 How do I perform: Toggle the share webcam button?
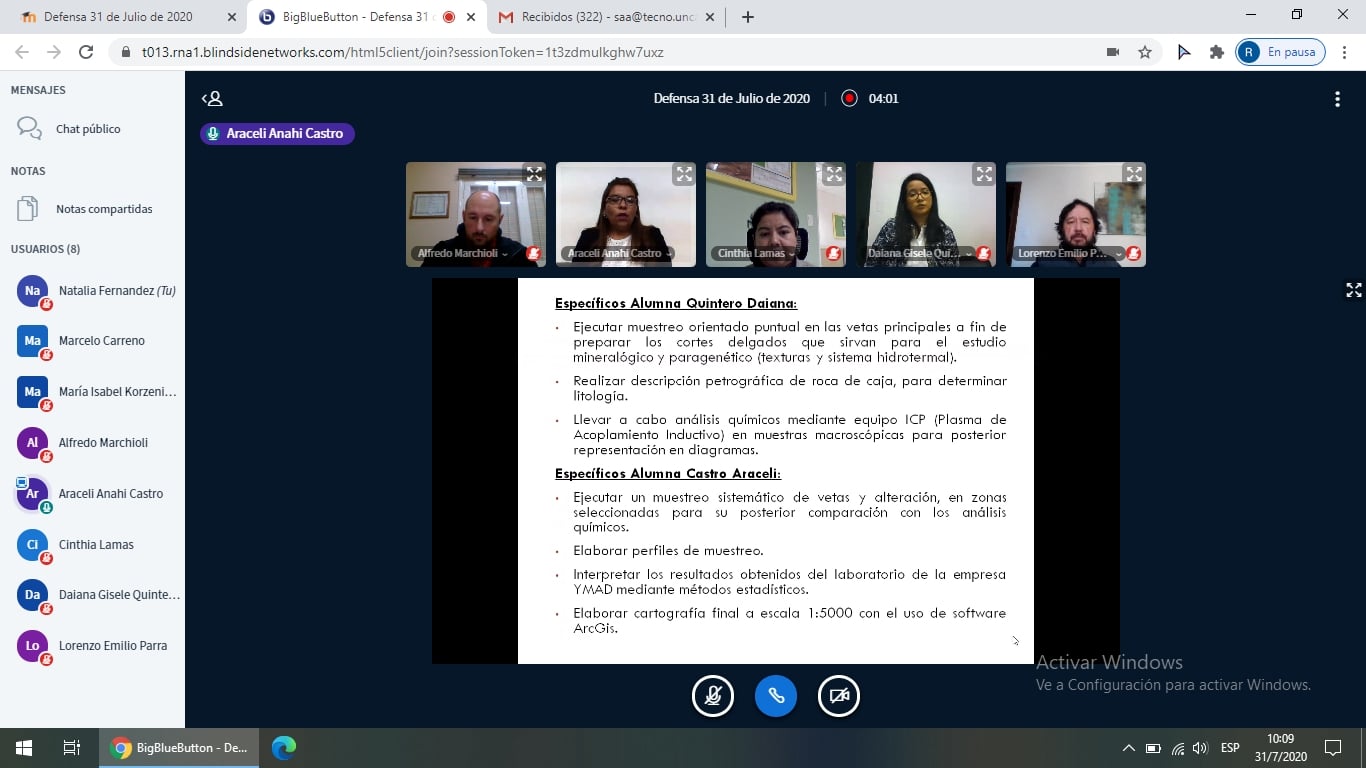pyautogui.click(x=839, y=696)
